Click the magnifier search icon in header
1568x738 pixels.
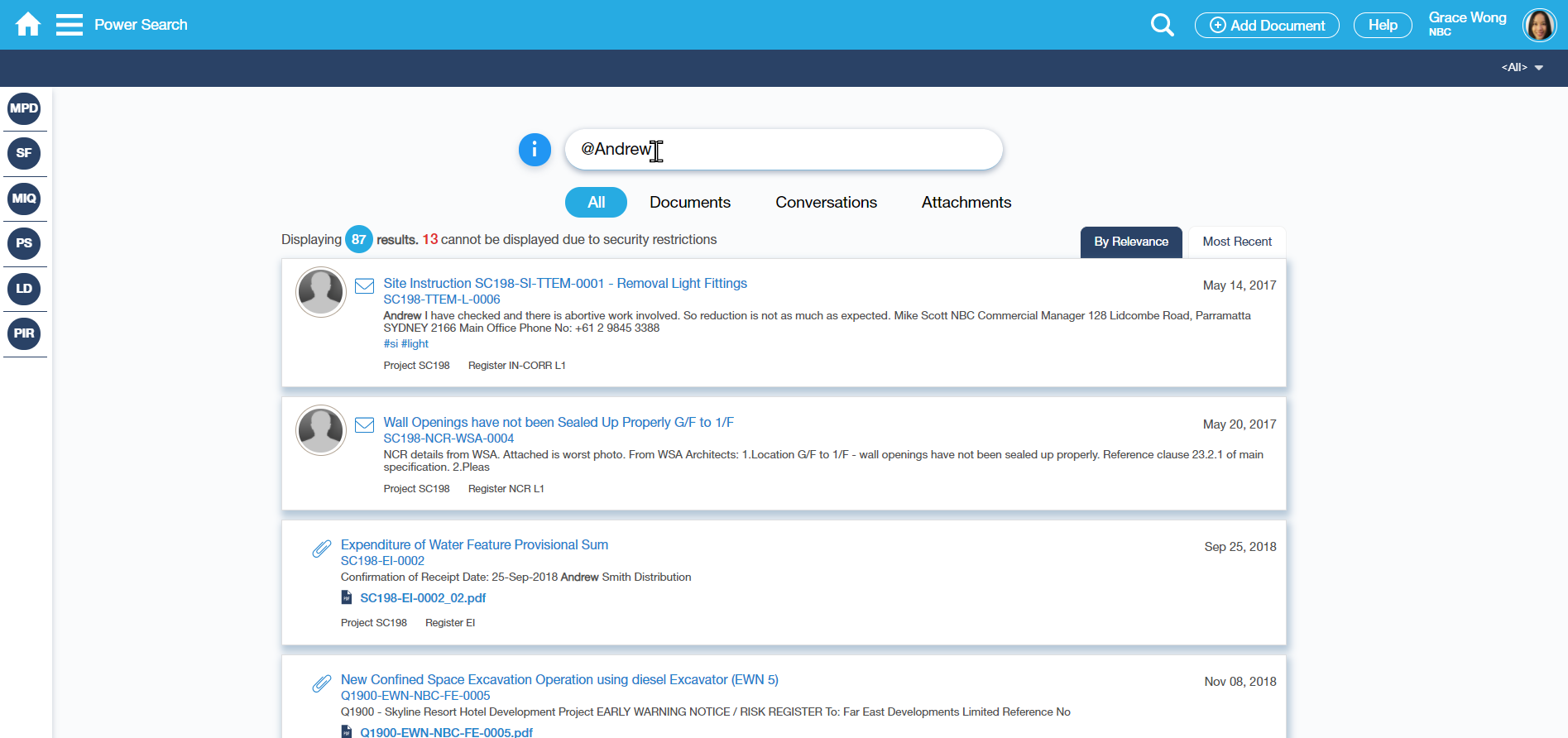1162,25
